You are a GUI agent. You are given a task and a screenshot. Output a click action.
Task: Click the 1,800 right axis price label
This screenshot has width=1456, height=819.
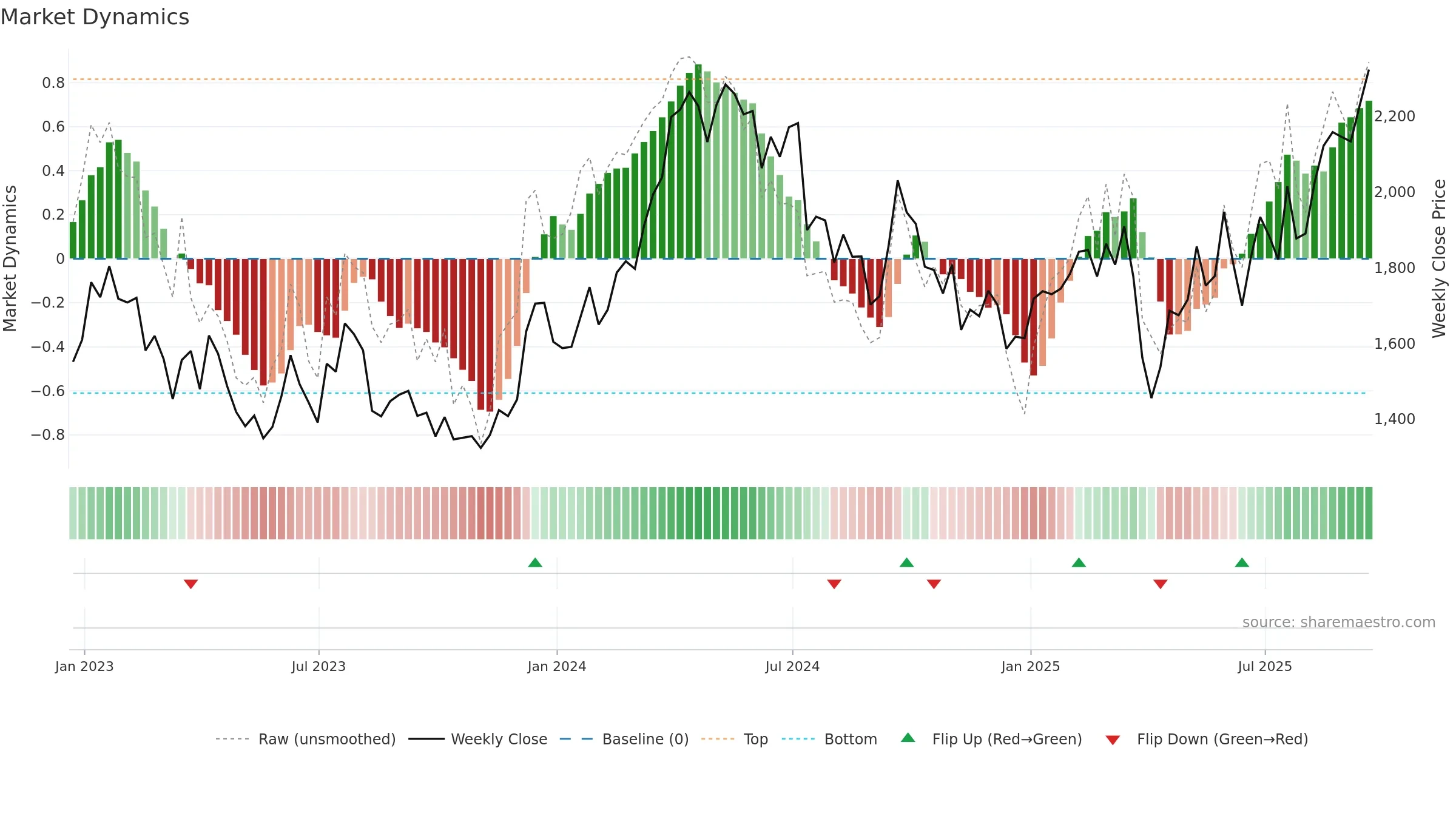click(x=1395, y=268)
